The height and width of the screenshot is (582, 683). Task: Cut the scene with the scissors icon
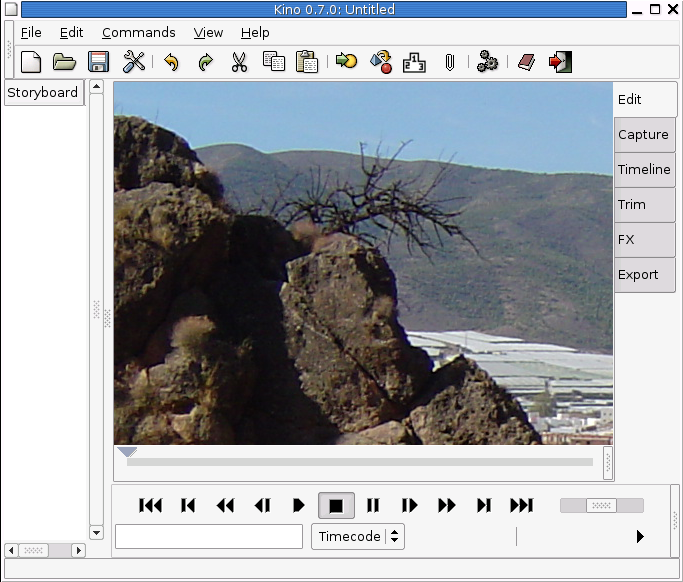coord(239,62)
